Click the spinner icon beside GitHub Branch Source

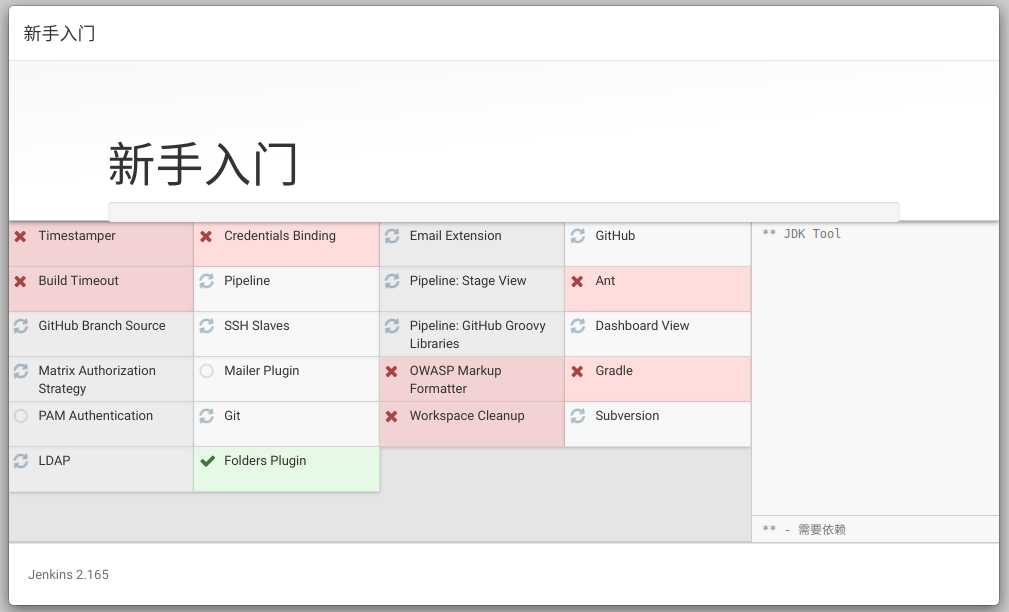pos(21,326)
